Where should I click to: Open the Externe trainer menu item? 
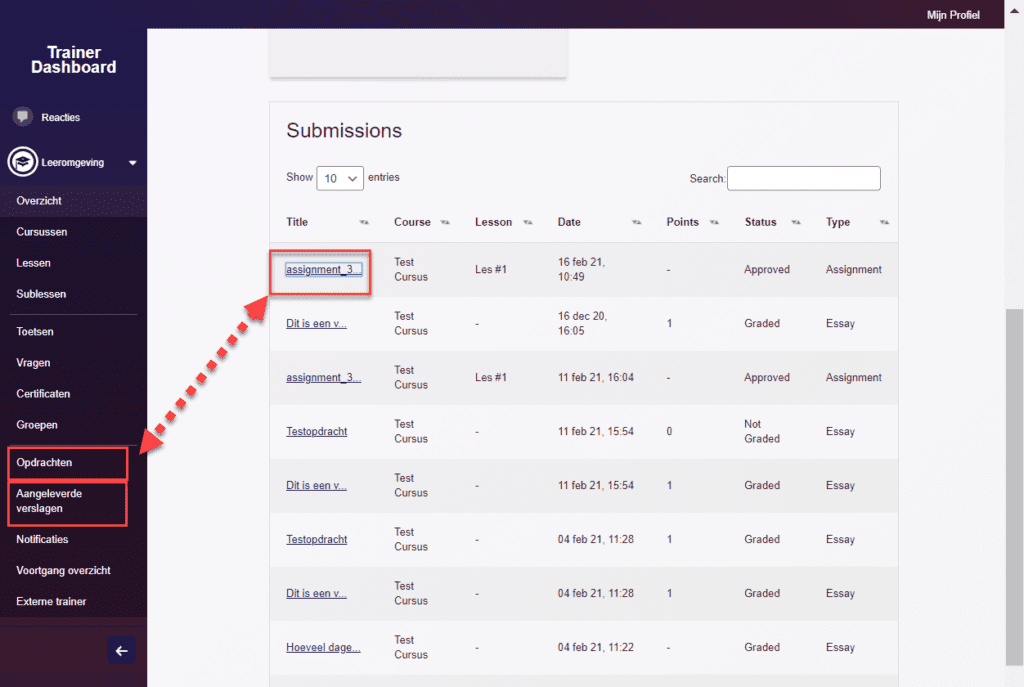(51, 601)
